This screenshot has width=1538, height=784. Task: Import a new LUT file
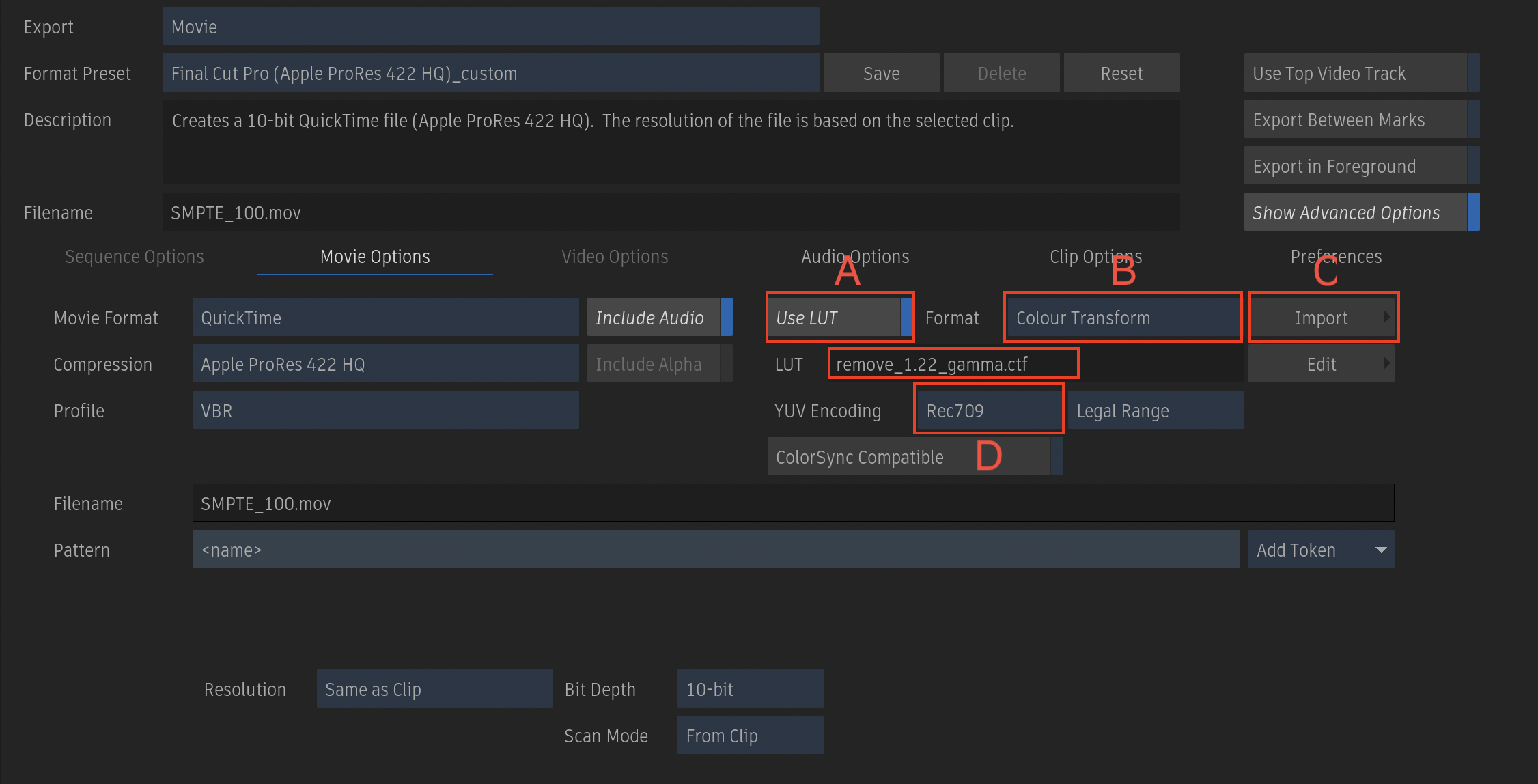1322,317
